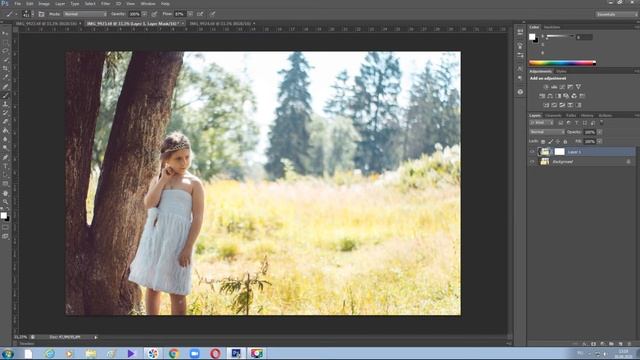
Task: Select the Move tool
Action: tap(5, 33)
